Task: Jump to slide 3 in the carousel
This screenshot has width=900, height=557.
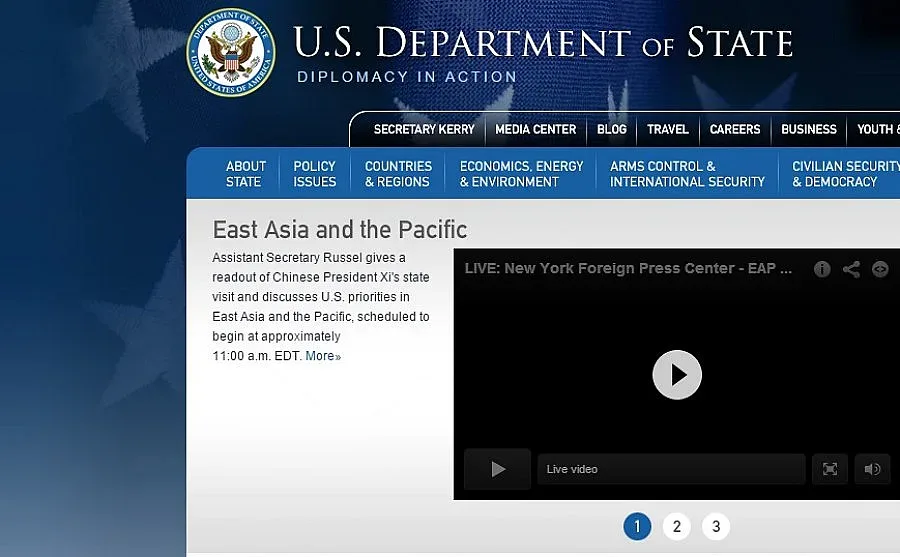Action: (716, 526)
